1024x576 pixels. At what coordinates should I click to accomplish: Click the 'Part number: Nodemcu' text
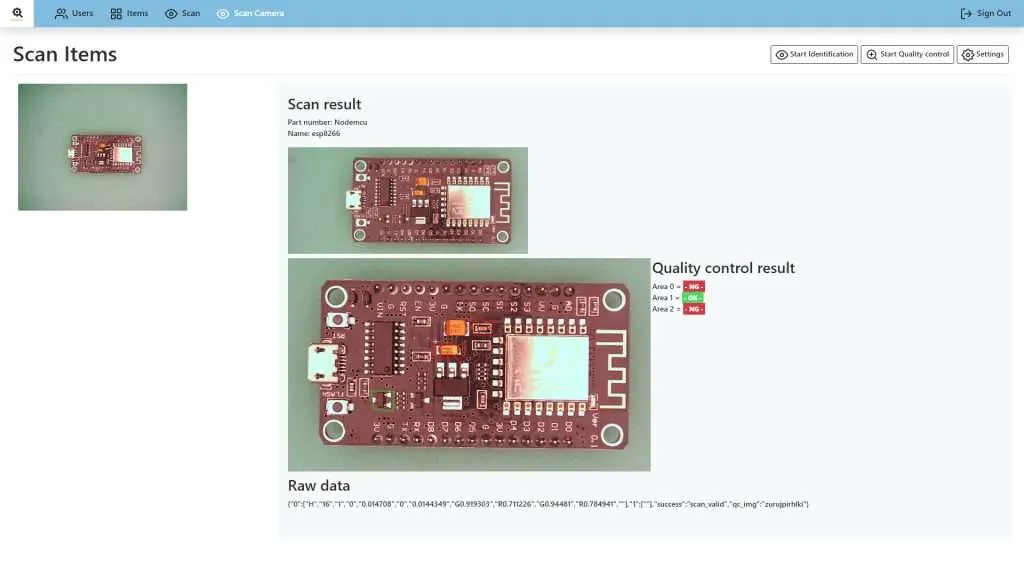pos(327,122)
